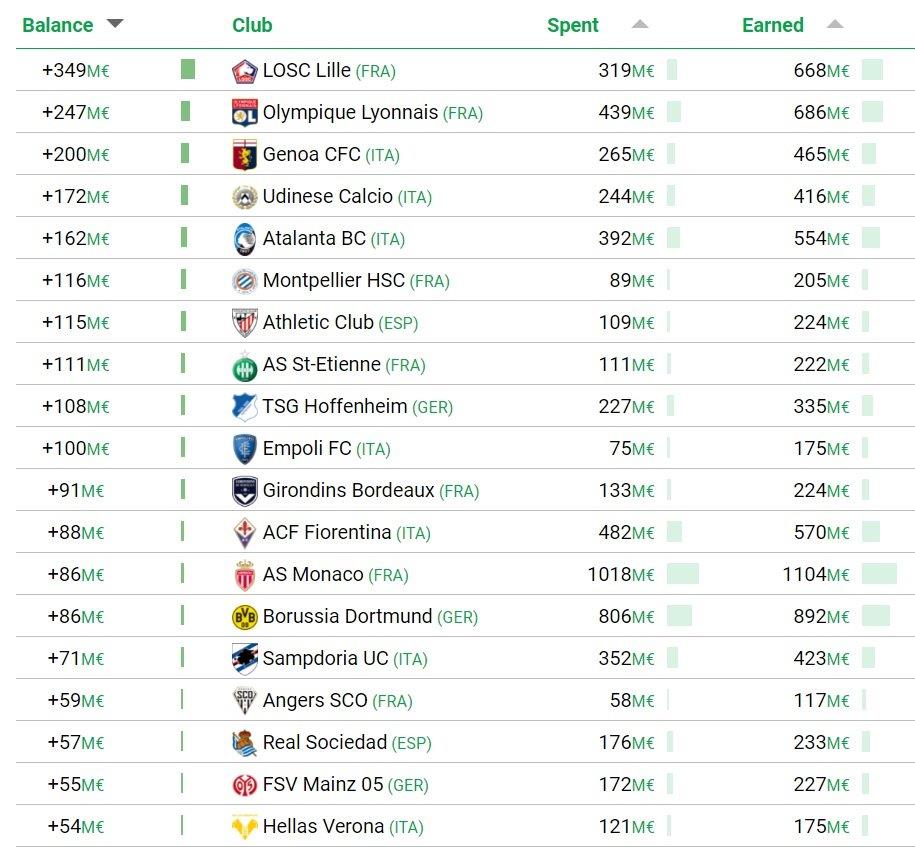Click the Hellas Verona crest icon
This screenshot has height=847, width=915.
(244, 827)
